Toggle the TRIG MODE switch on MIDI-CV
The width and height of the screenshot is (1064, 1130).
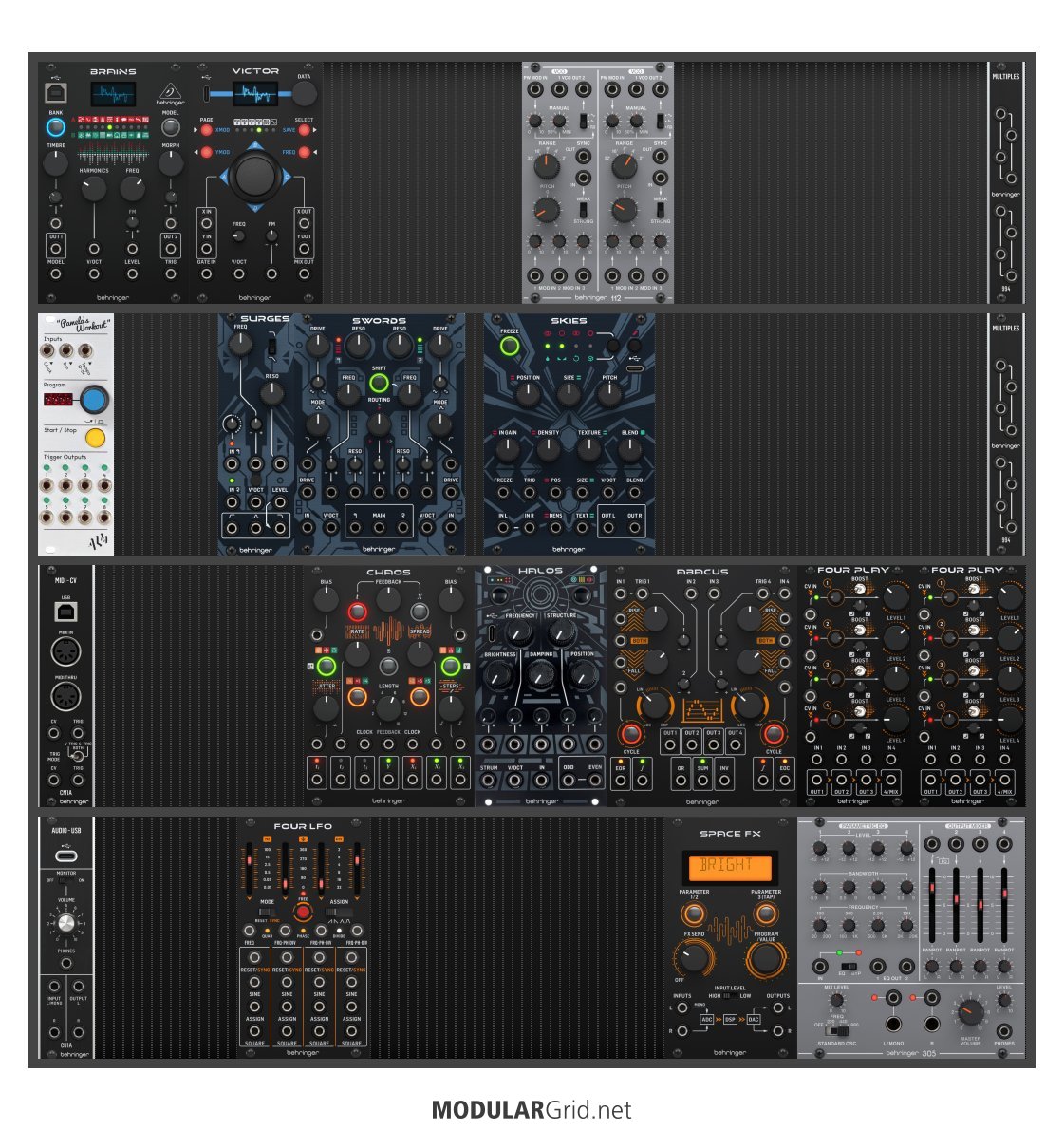click(x=77, y=755)
